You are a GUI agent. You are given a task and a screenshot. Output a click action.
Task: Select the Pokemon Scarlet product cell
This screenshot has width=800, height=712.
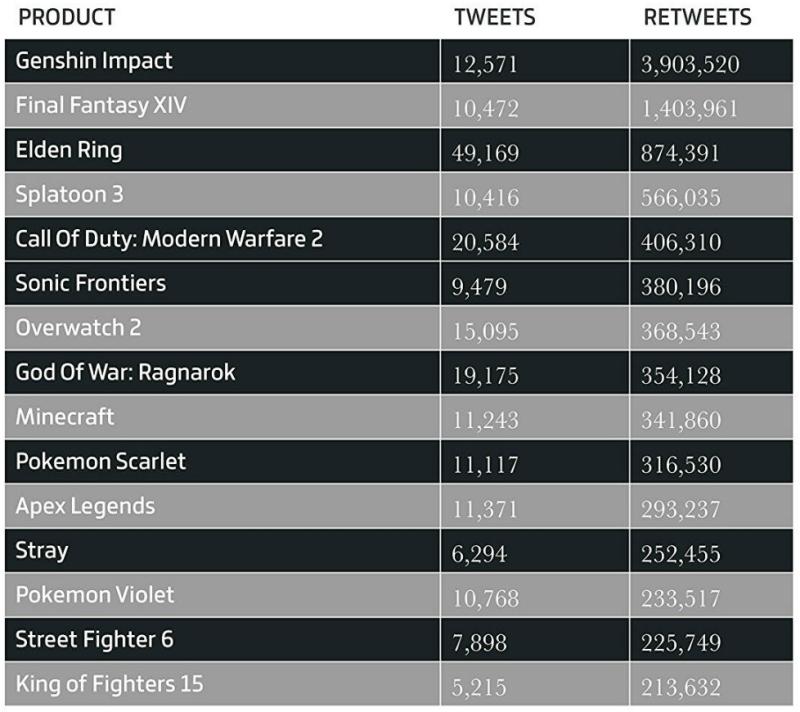(x=100, y=462)
